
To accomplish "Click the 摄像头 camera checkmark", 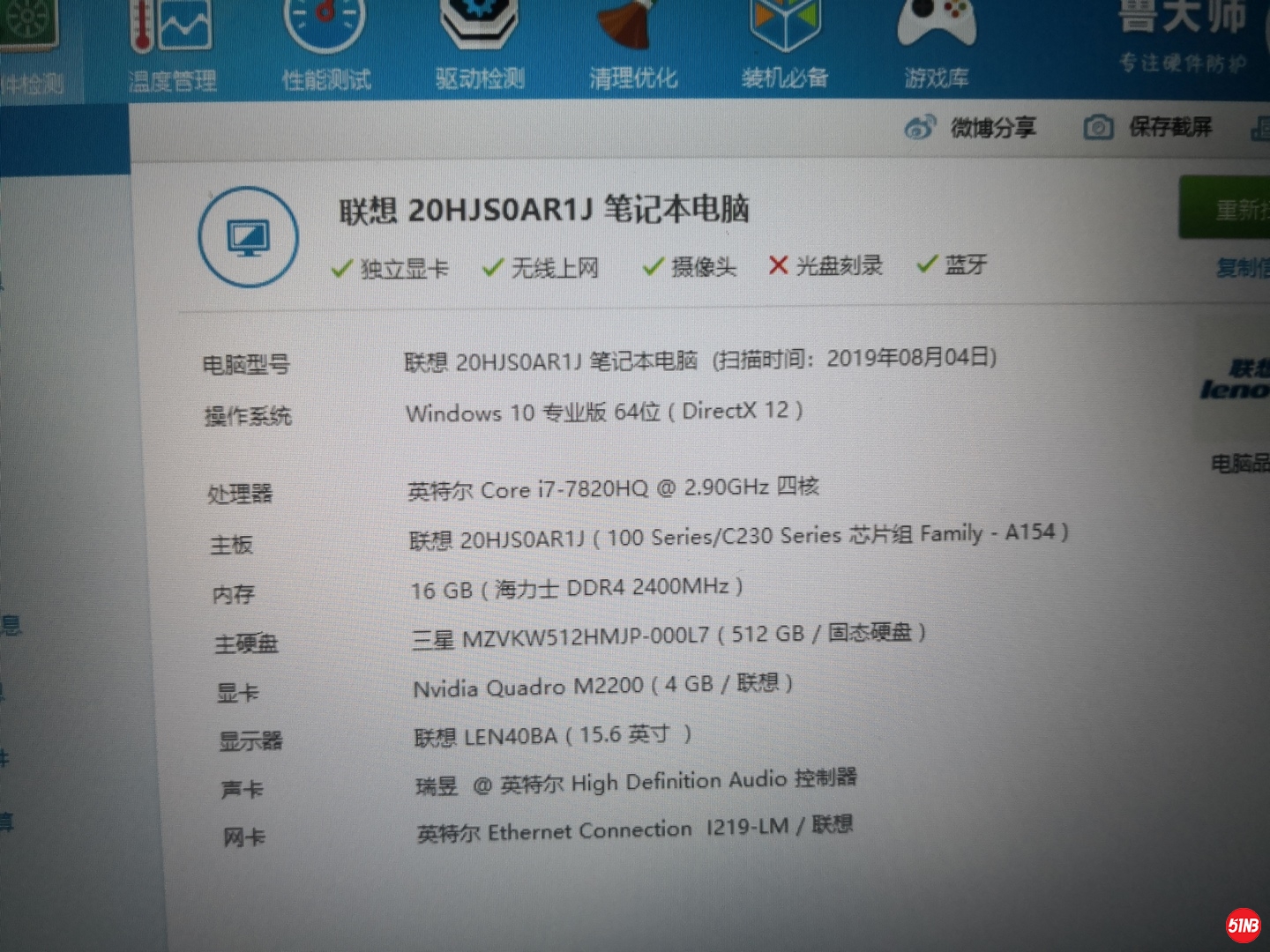I will coord(654,266).
